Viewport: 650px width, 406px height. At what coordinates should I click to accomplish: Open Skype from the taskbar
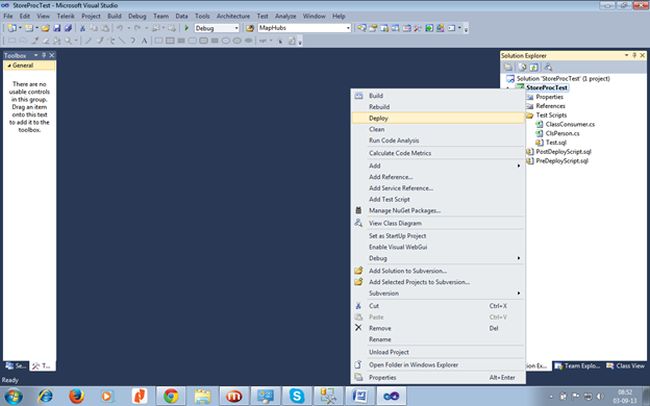point(297,396)
